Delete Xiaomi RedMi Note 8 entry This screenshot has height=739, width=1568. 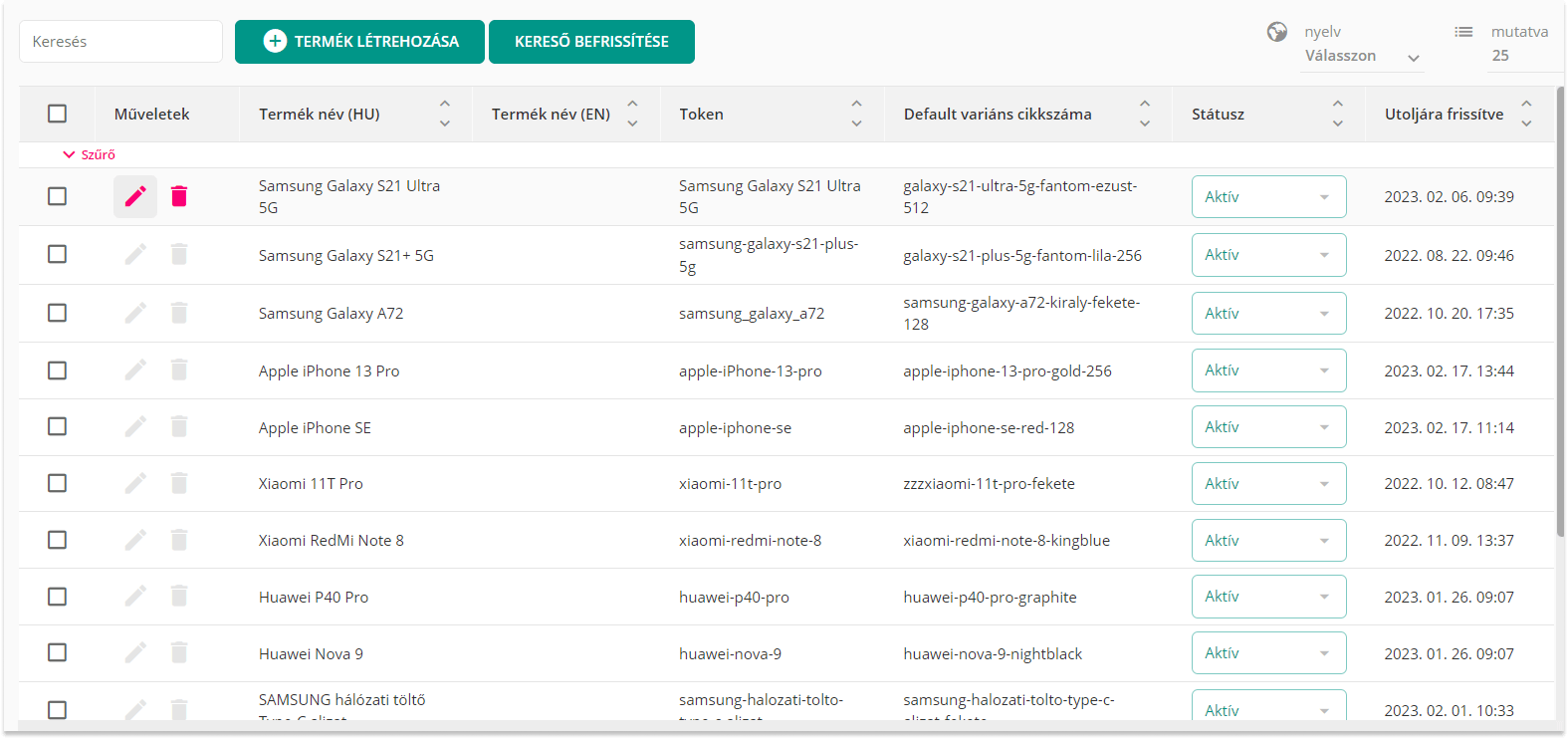[179, 540]
